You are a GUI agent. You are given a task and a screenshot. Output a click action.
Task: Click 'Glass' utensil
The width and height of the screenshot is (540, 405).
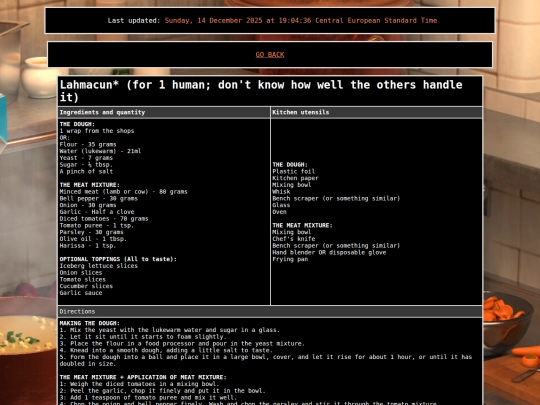coord(281,205)
